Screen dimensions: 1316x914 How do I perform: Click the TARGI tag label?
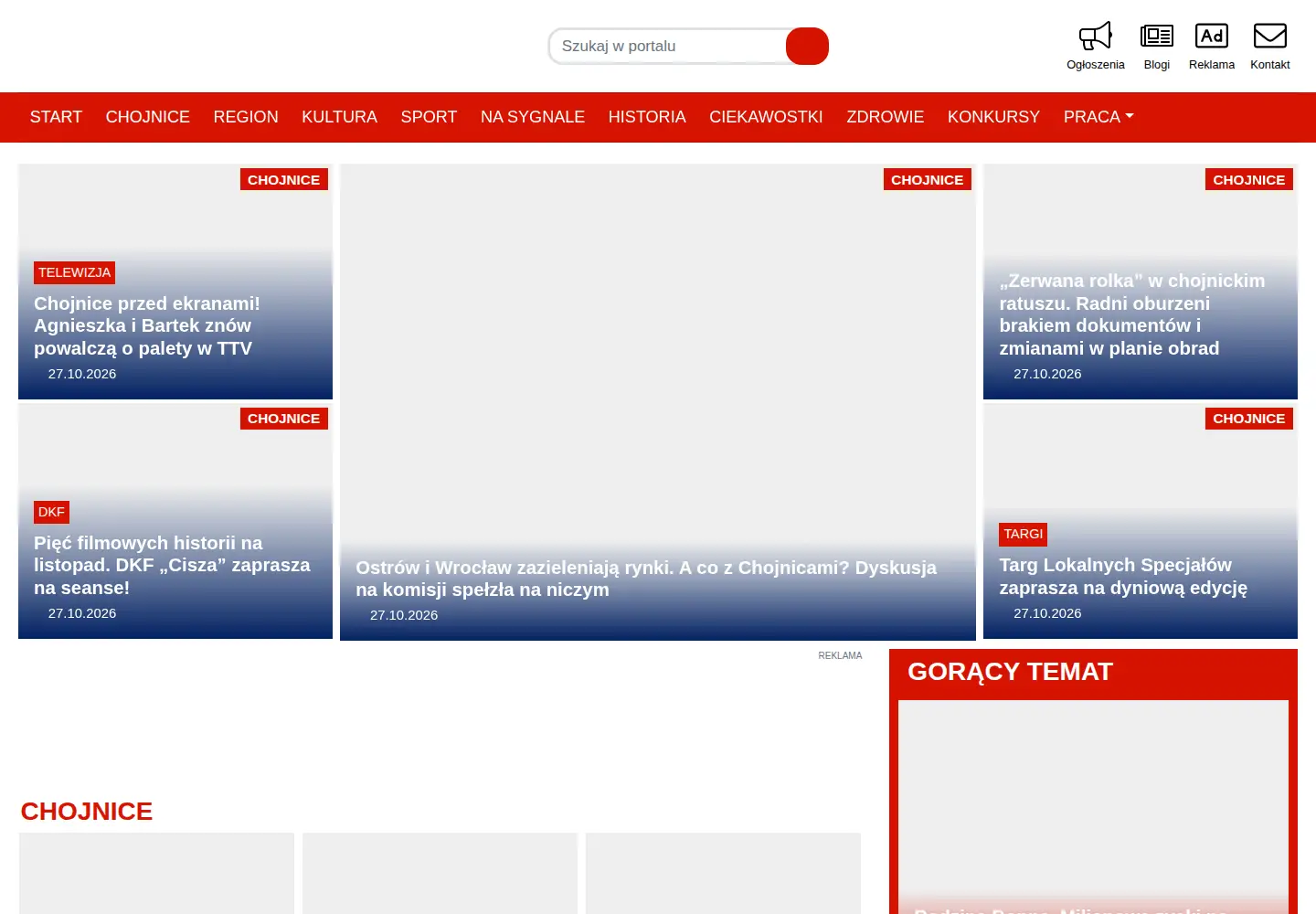[1023, 534]
